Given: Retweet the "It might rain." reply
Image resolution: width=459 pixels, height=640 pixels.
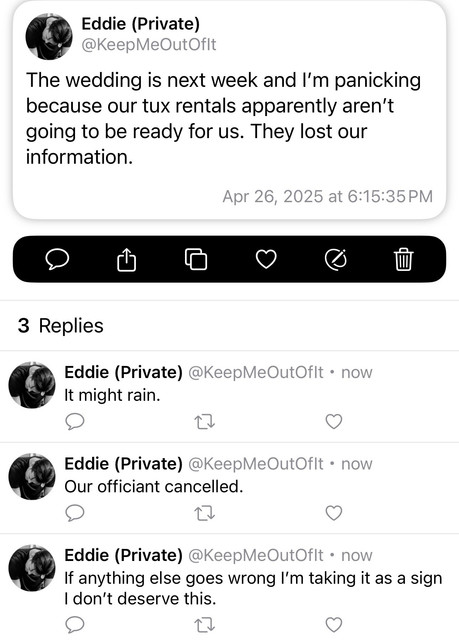Looking at the screenshot, I should click(x=204, y=422).
